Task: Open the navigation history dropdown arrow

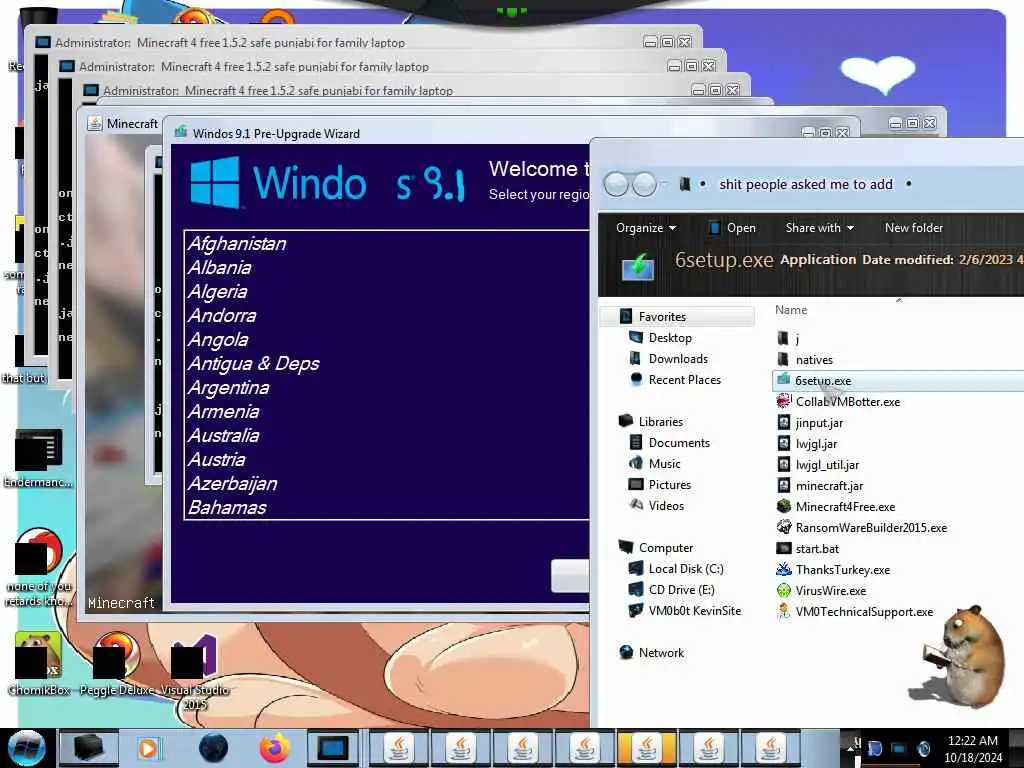Action: (664, 185)
